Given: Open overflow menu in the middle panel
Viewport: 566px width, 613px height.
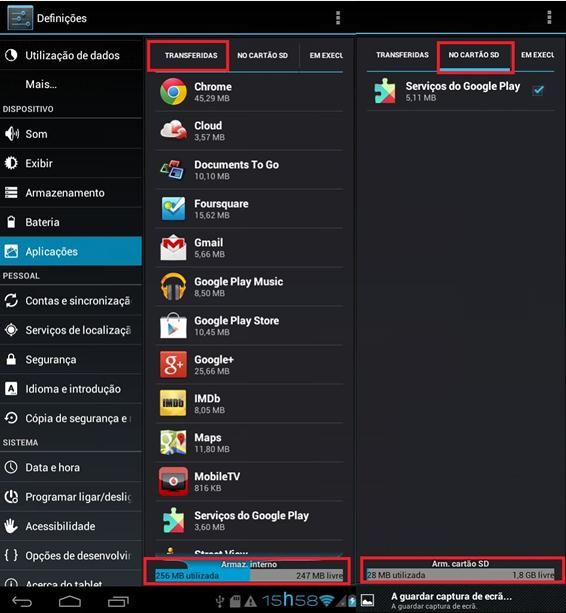Looking at the screenshot, I should tap(338, 18).
